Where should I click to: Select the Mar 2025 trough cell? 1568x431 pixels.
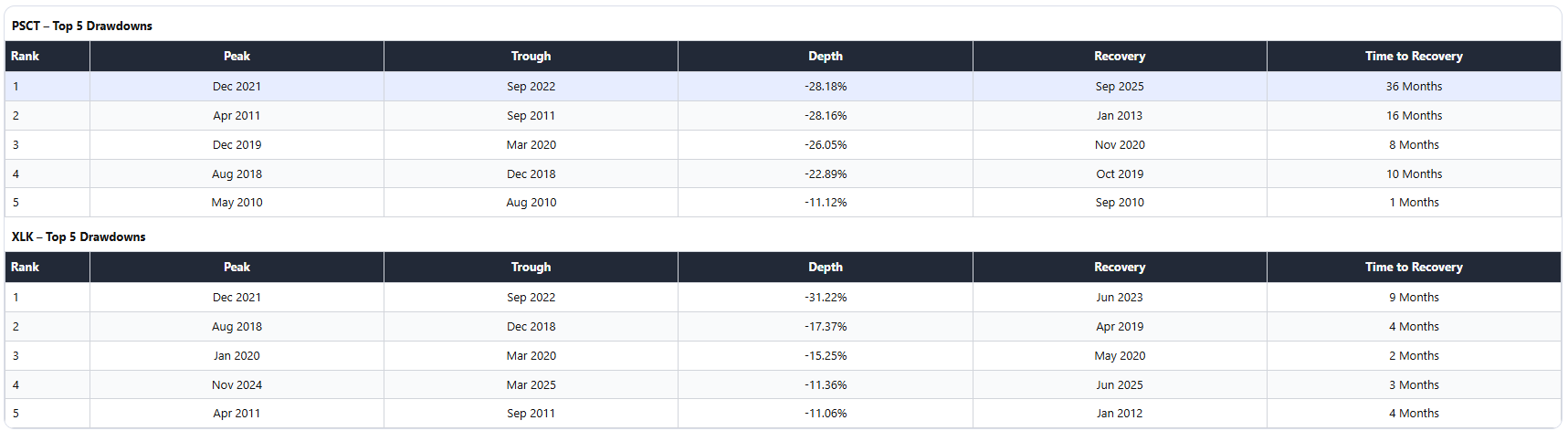[x=531, y=385]
